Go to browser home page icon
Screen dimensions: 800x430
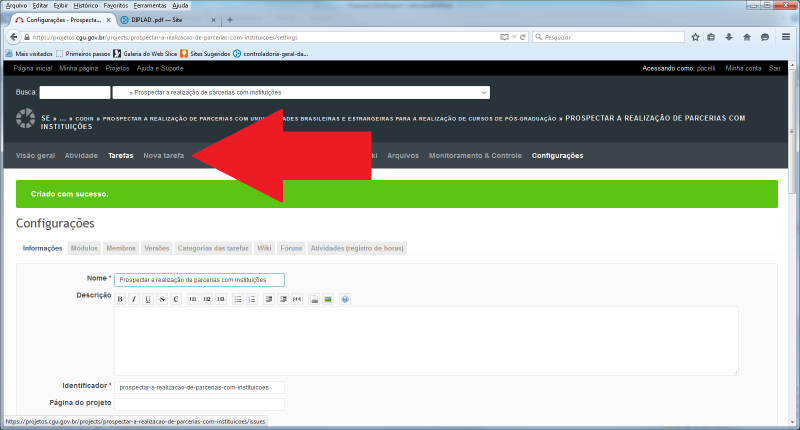pos(746,37)
